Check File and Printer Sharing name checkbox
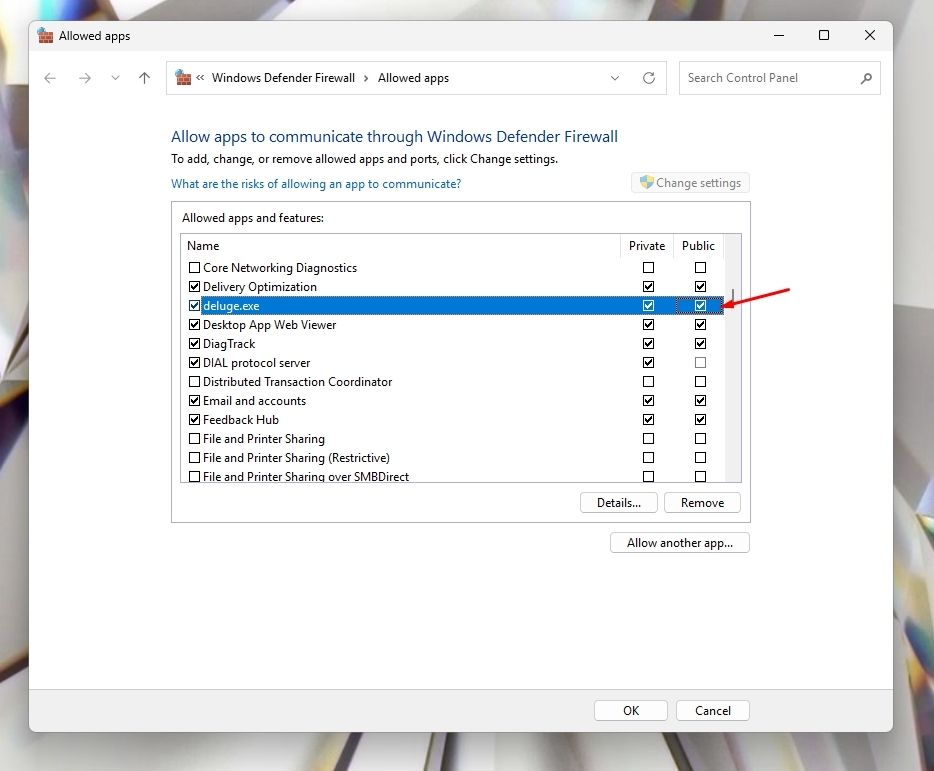 [x=194, y=439]
